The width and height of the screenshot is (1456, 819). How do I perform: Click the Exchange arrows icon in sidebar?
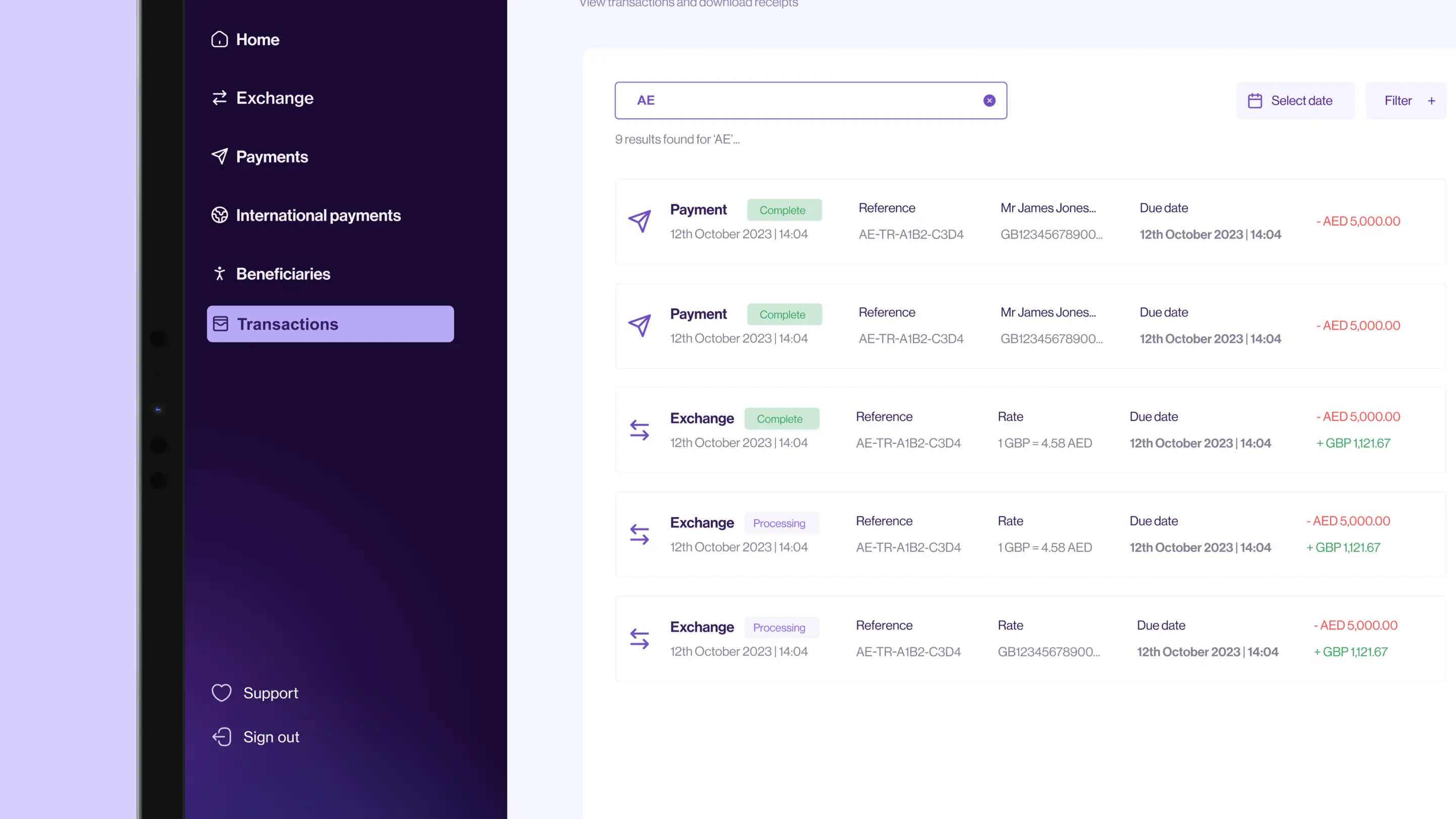pyautogui.click(x=219, y=98)
